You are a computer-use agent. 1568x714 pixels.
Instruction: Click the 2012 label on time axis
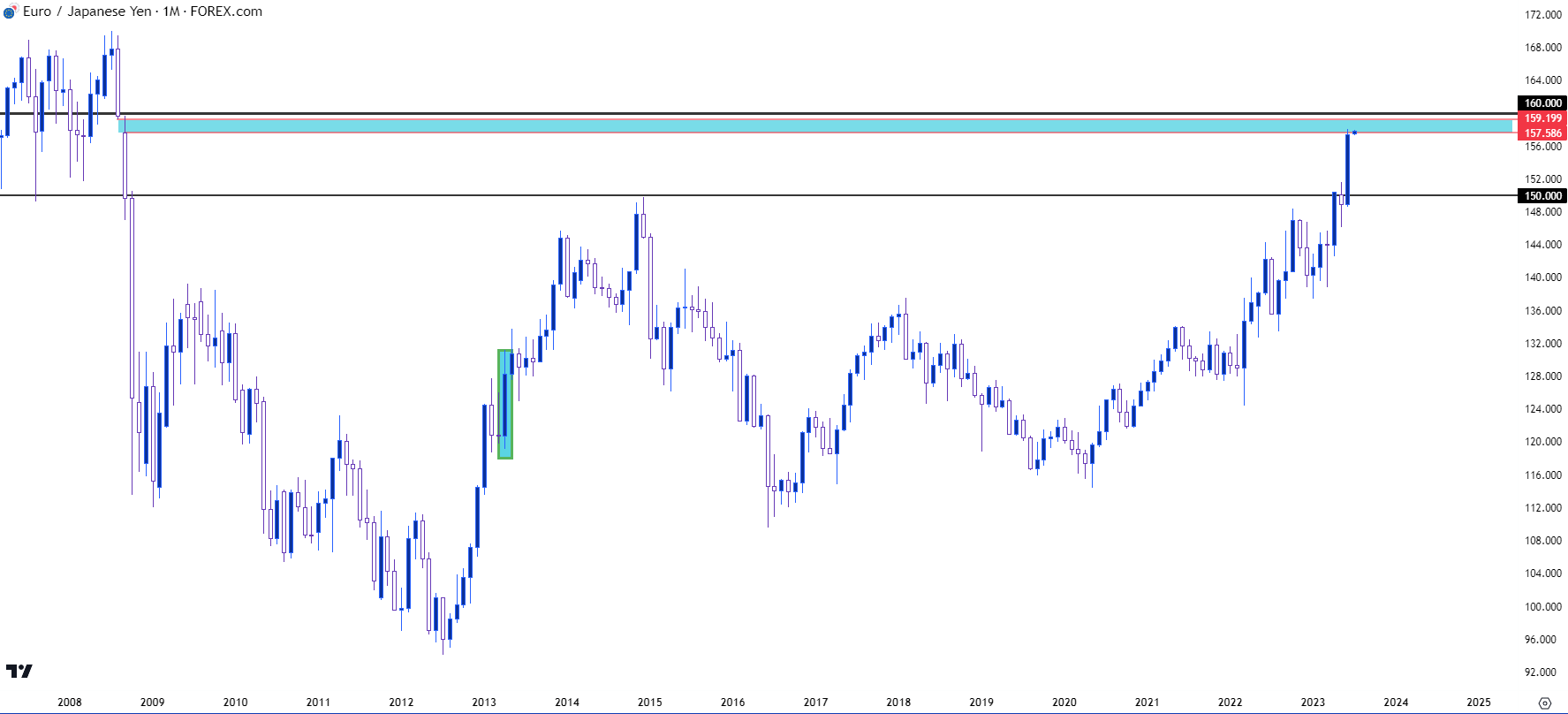pos(401,703)
